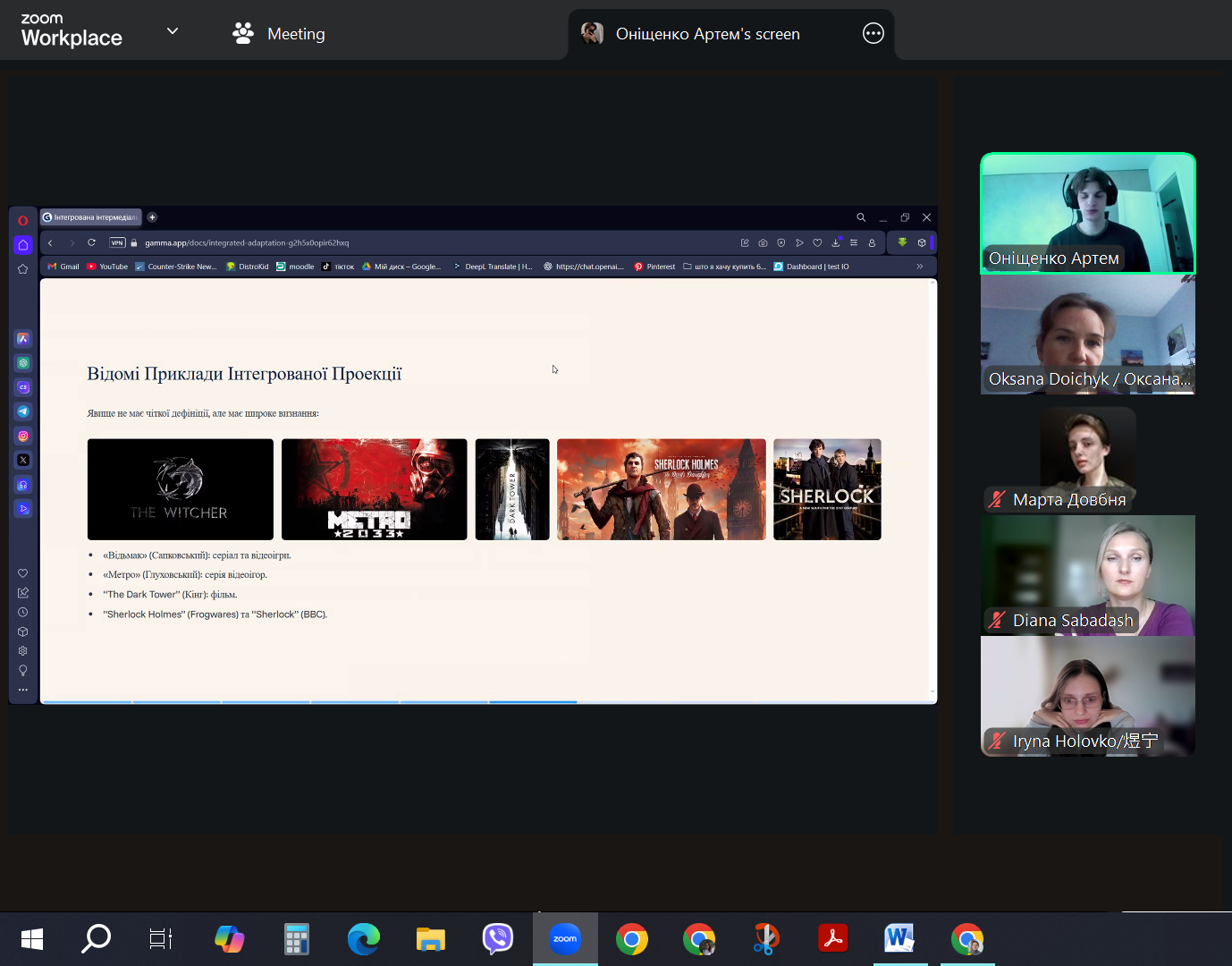
Task: Open Instagram in the Opera sidebar
Action: click(23, 436)
